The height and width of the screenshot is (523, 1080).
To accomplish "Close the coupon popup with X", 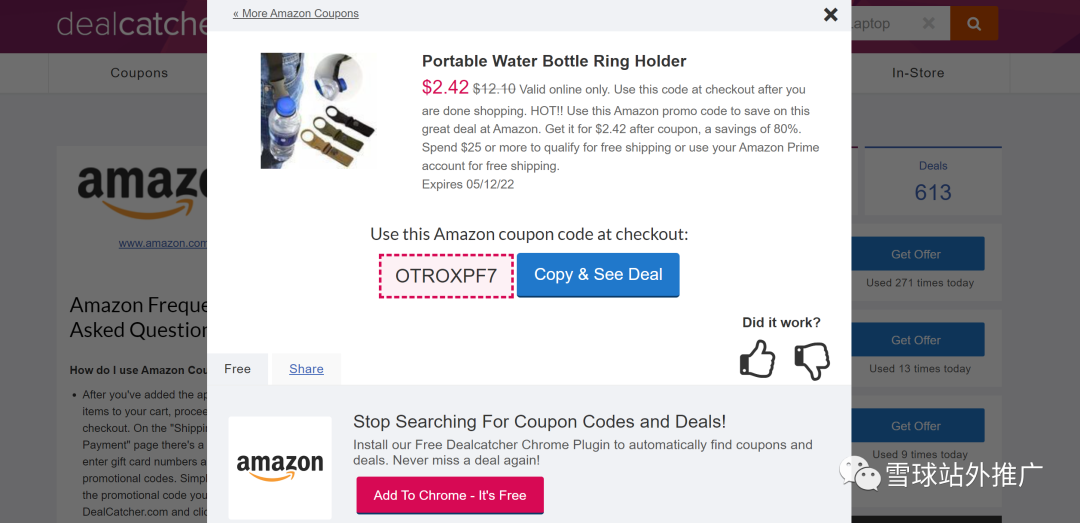I will click(831, 15).
